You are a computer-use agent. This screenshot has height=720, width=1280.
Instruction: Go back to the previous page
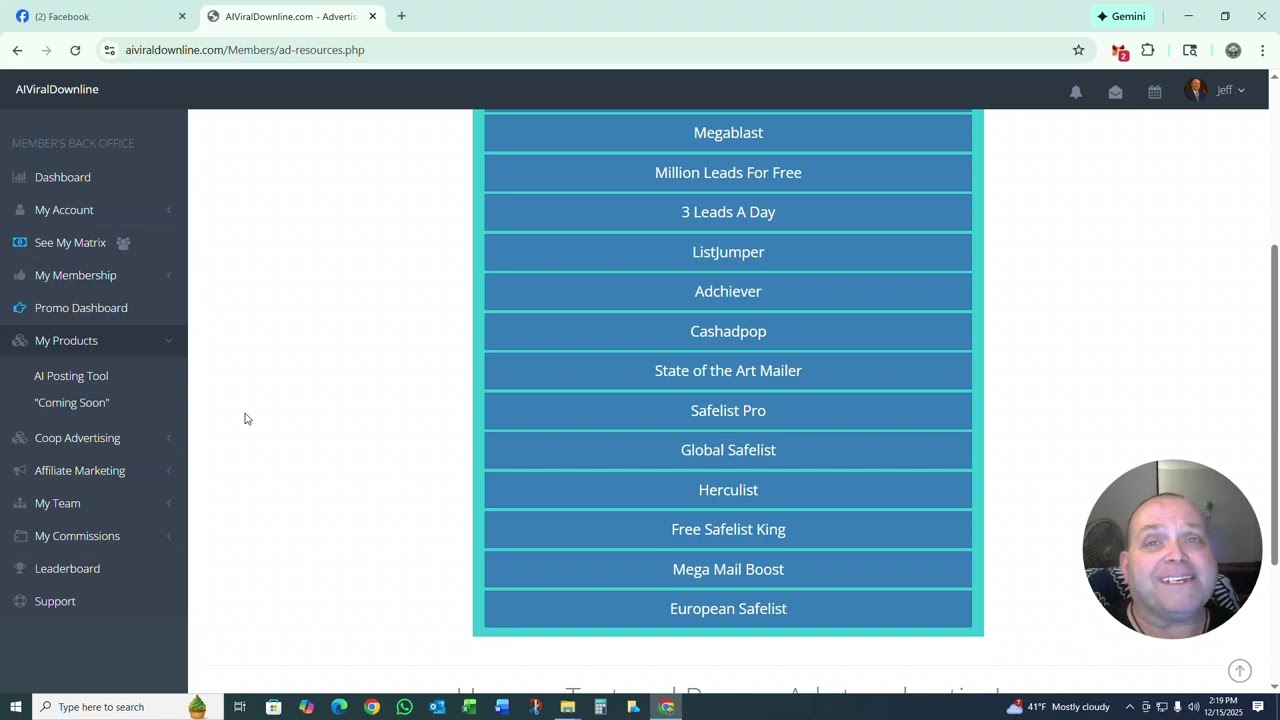[x=17, y=50]
